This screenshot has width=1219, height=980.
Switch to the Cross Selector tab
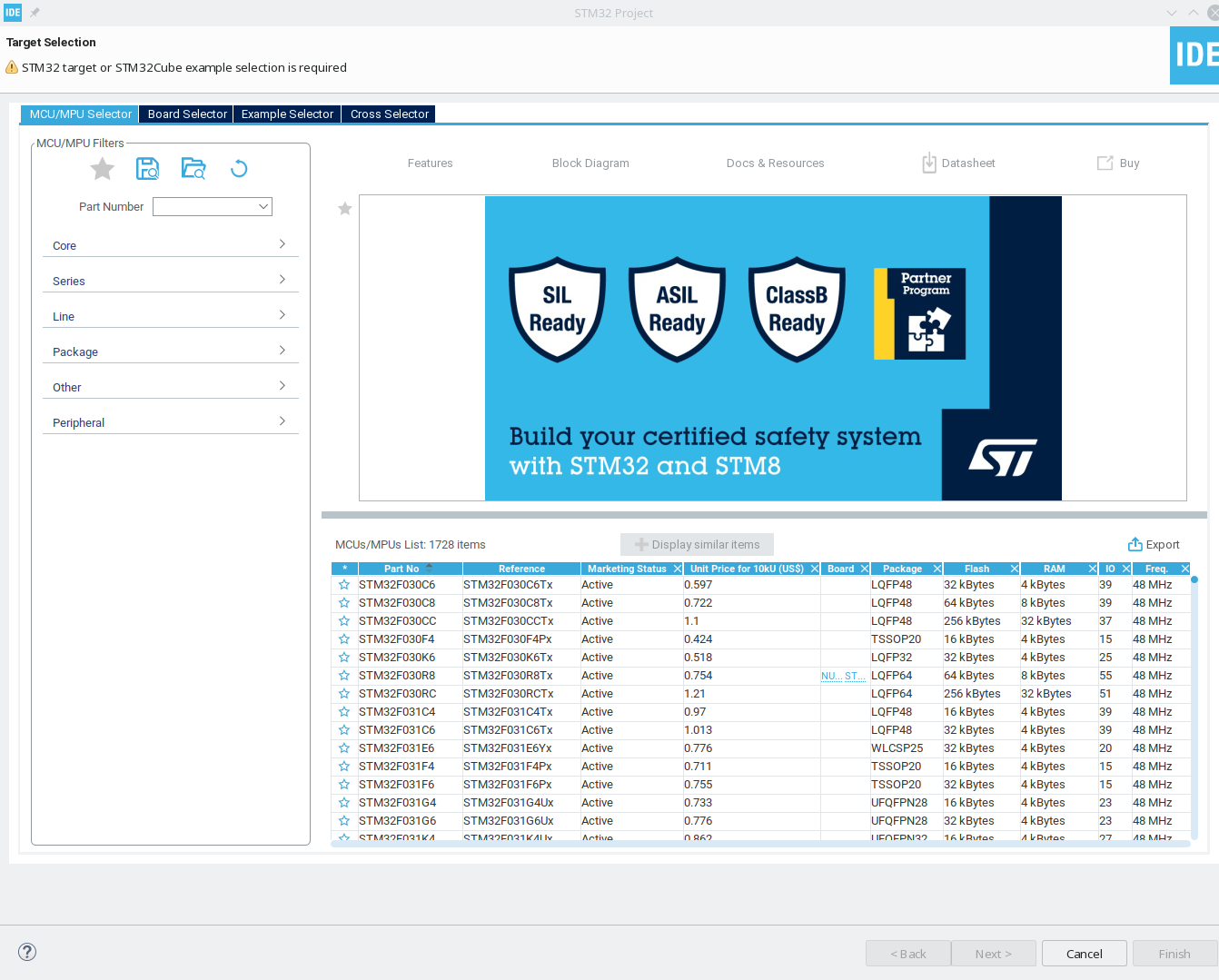coord(390,114)
